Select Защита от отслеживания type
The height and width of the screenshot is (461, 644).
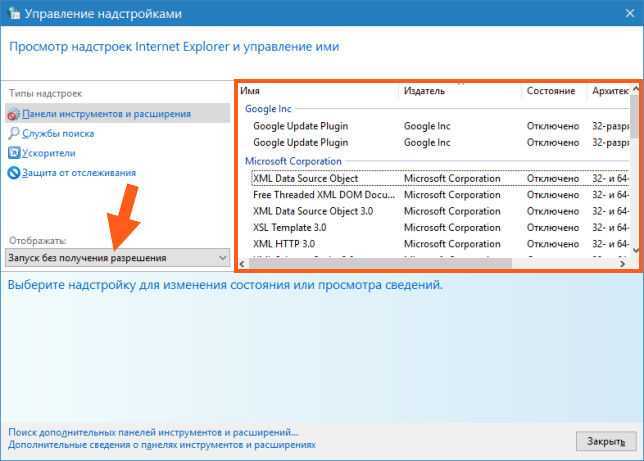79,173
